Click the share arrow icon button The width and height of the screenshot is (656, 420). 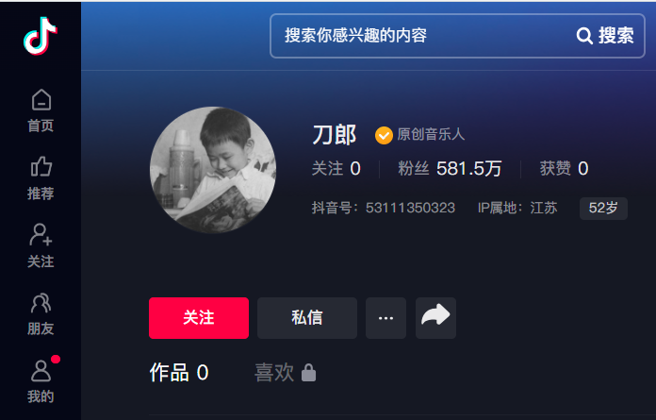pos(436,318)
